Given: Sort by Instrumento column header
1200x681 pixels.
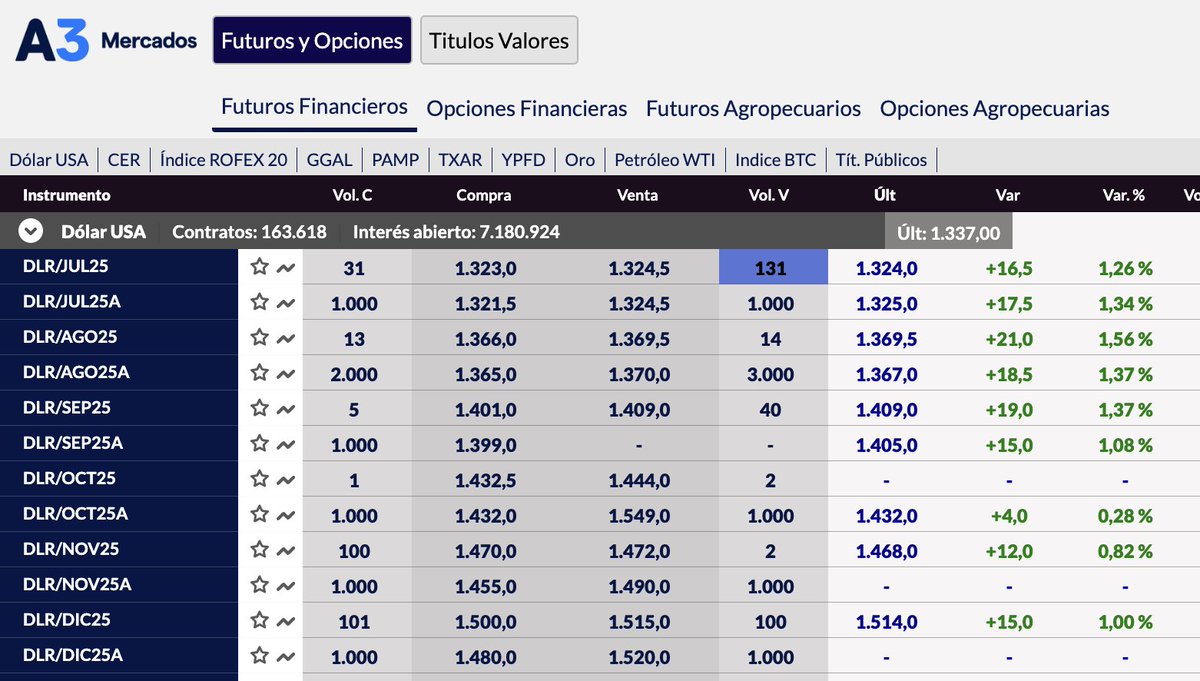Looking at the screenshot, I should 66,195.
